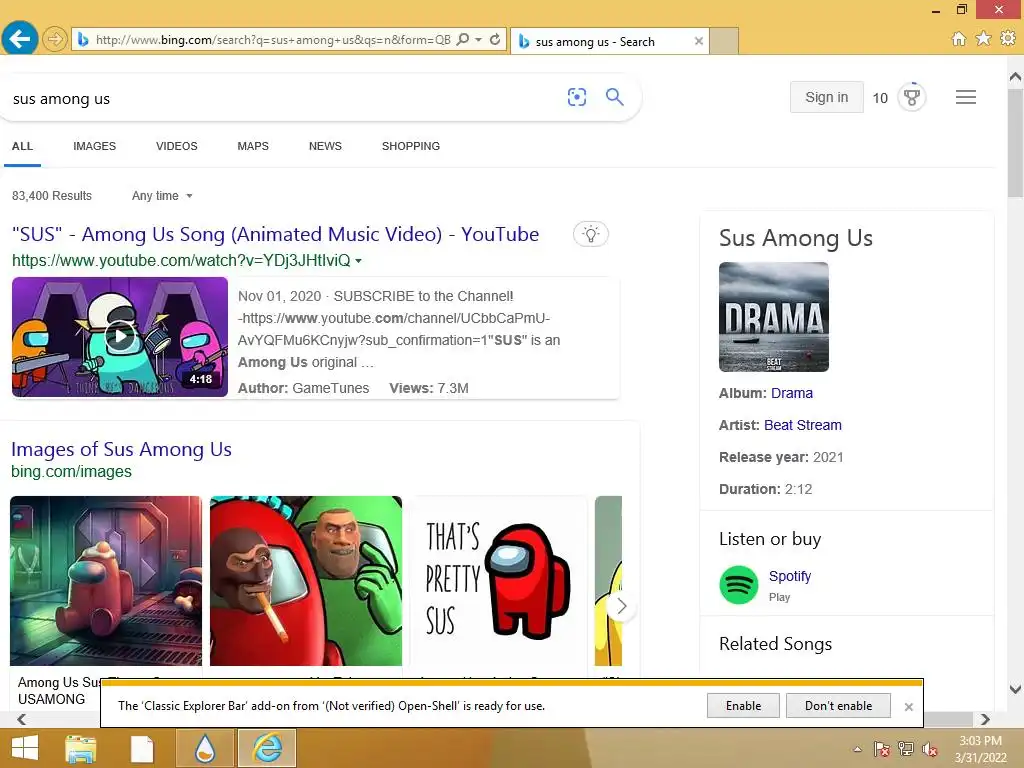Open the taskbar clock showing 3:03 PM
The height and width of the screenshot is (768, 1024).
click(x=980, y=749)
